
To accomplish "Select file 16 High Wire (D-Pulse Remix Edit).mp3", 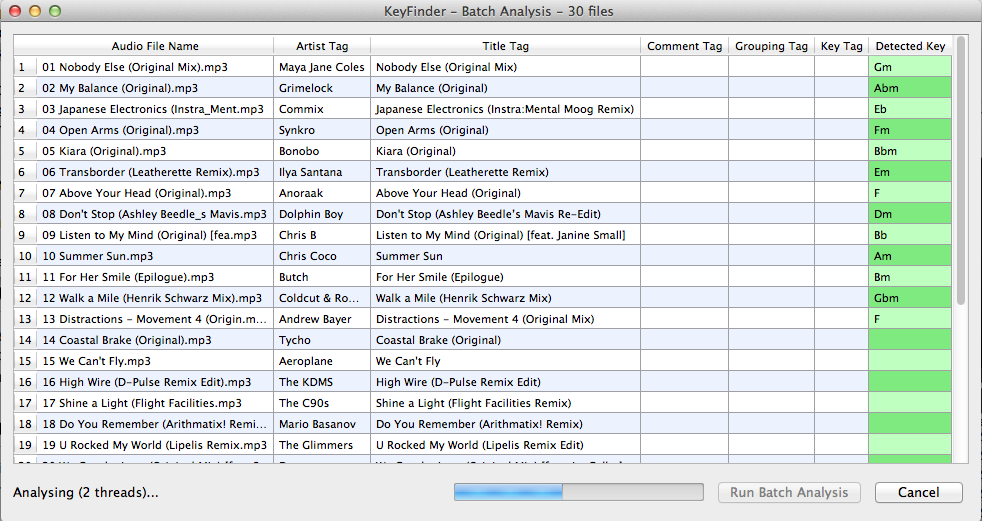I will pos(155,381).
